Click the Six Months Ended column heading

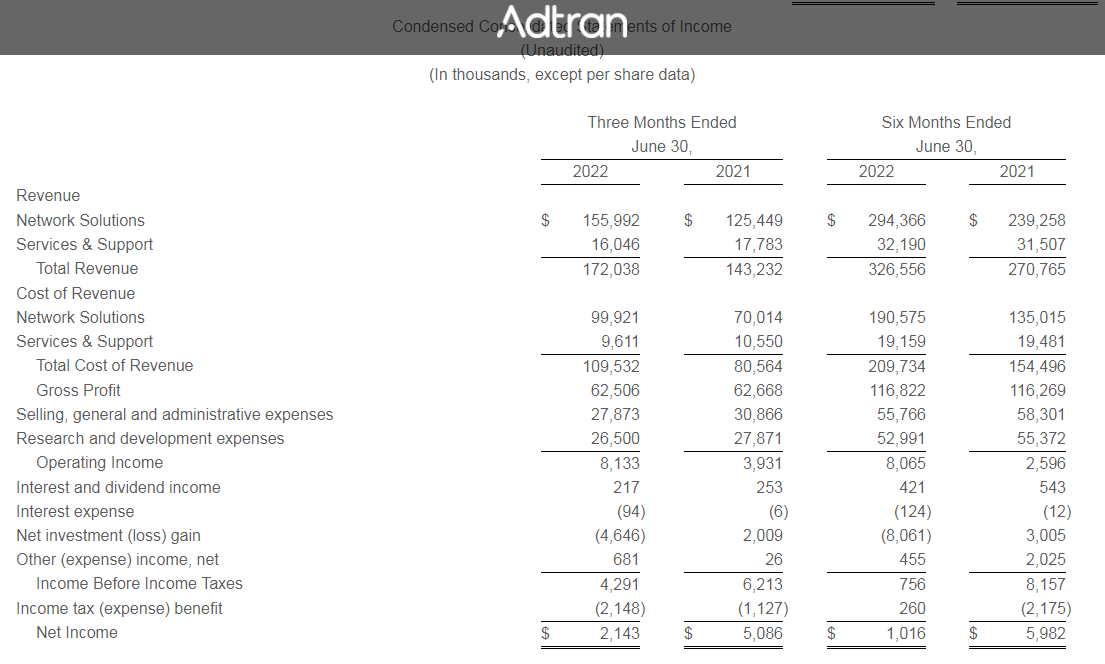pos(945,123)
